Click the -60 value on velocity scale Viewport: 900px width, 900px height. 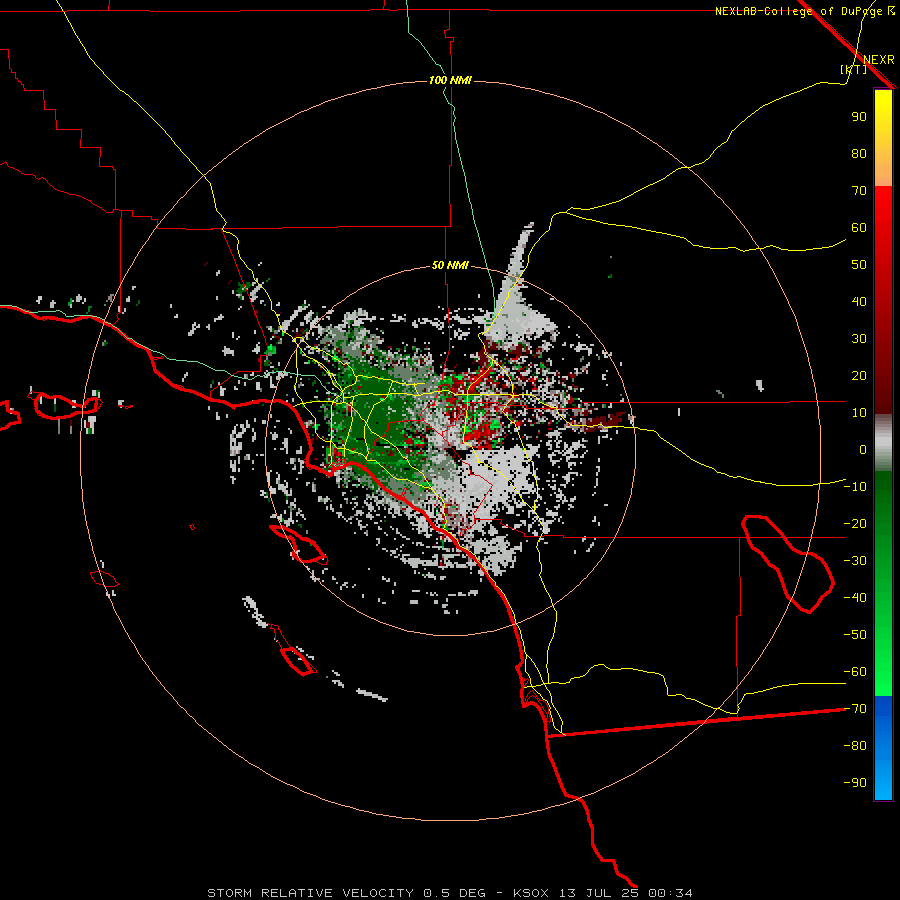tap(855, 672)
